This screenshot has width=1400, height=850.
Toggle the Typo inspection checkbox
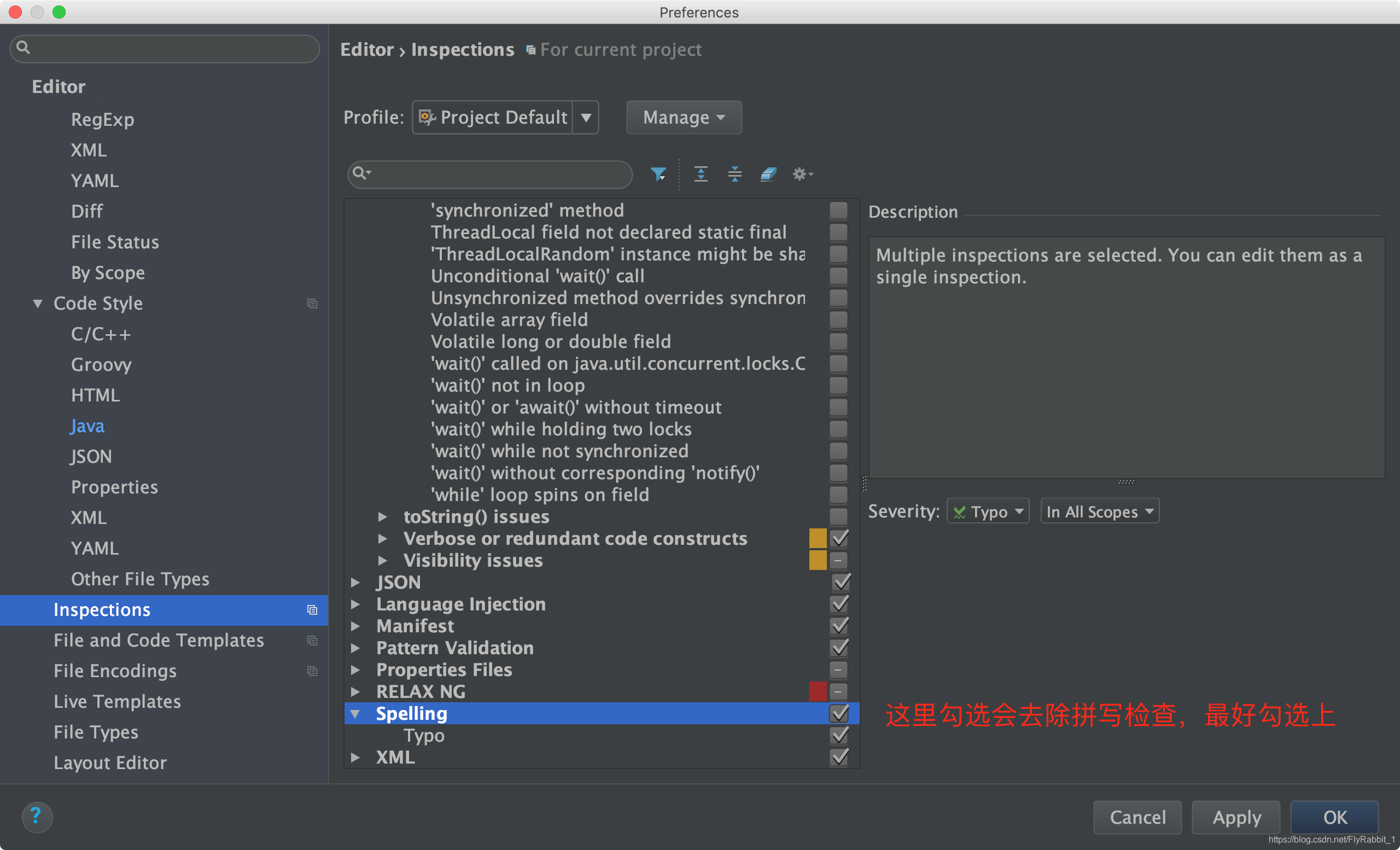839,735
